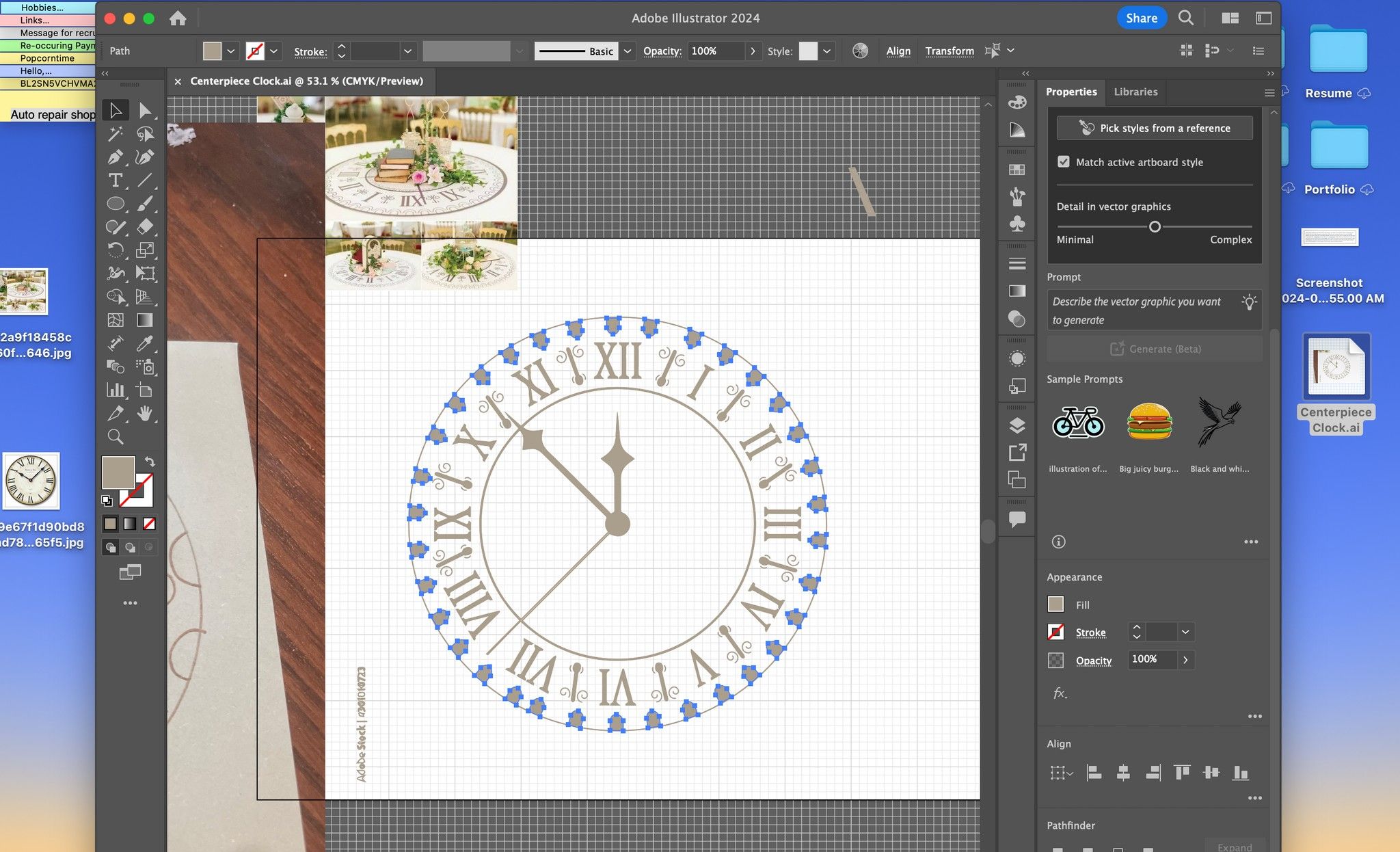Select the Type tool
This screenshot has height=852, width=1400.
click(115, 181)
